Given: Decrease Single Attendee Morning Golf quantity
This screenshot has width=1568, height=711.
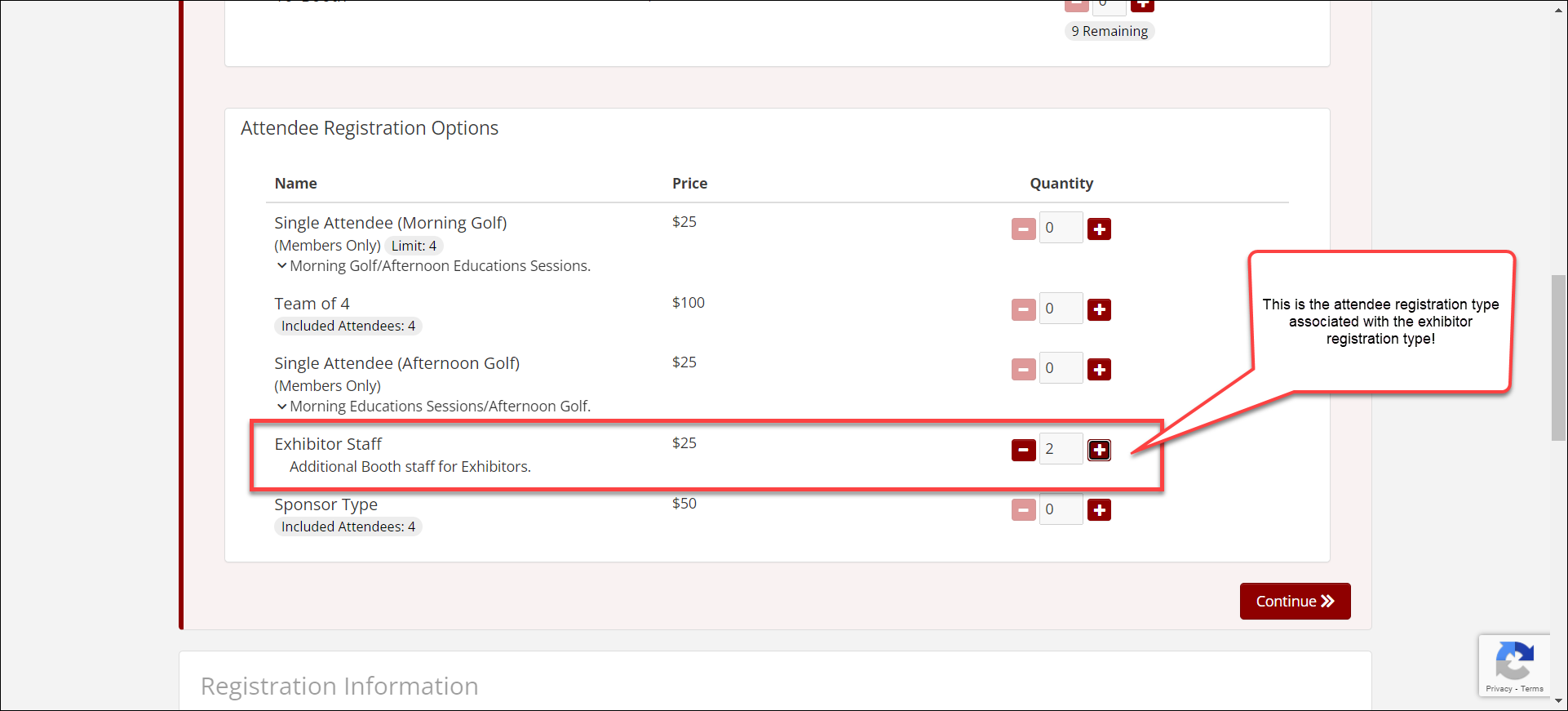Looking at the screenshot, I should coord(1023,229).
